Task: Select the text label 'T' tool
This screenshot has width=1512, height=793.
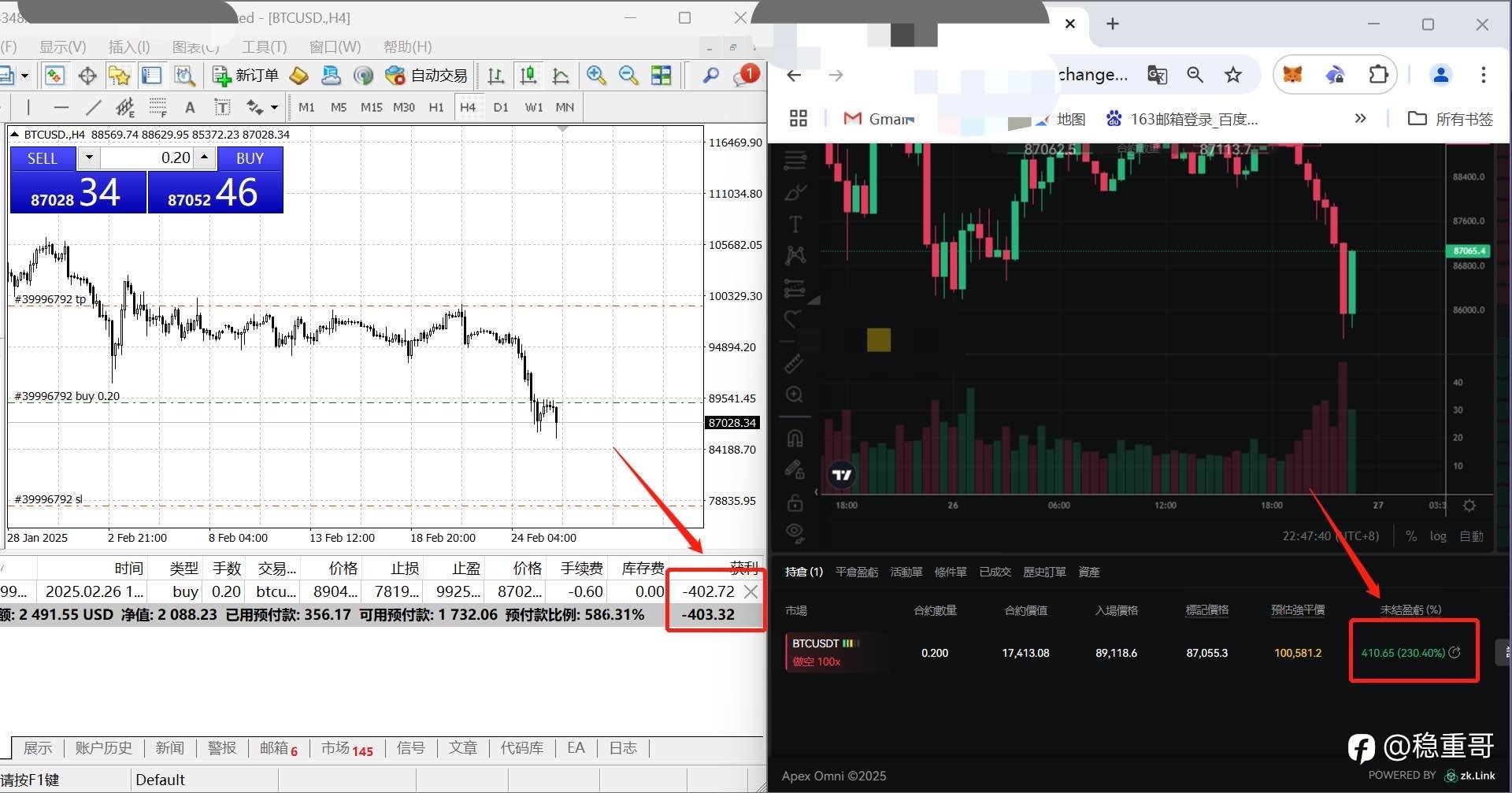Action: 222,107
